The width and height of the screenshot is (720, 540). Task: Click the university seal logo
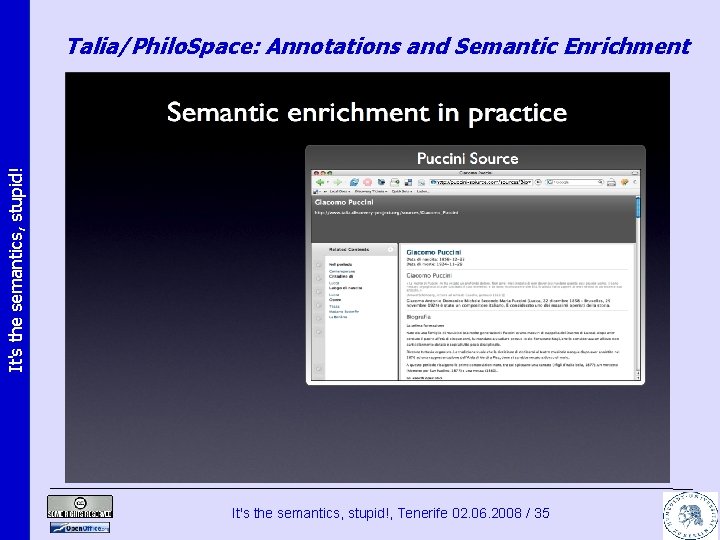click(691, 515)
